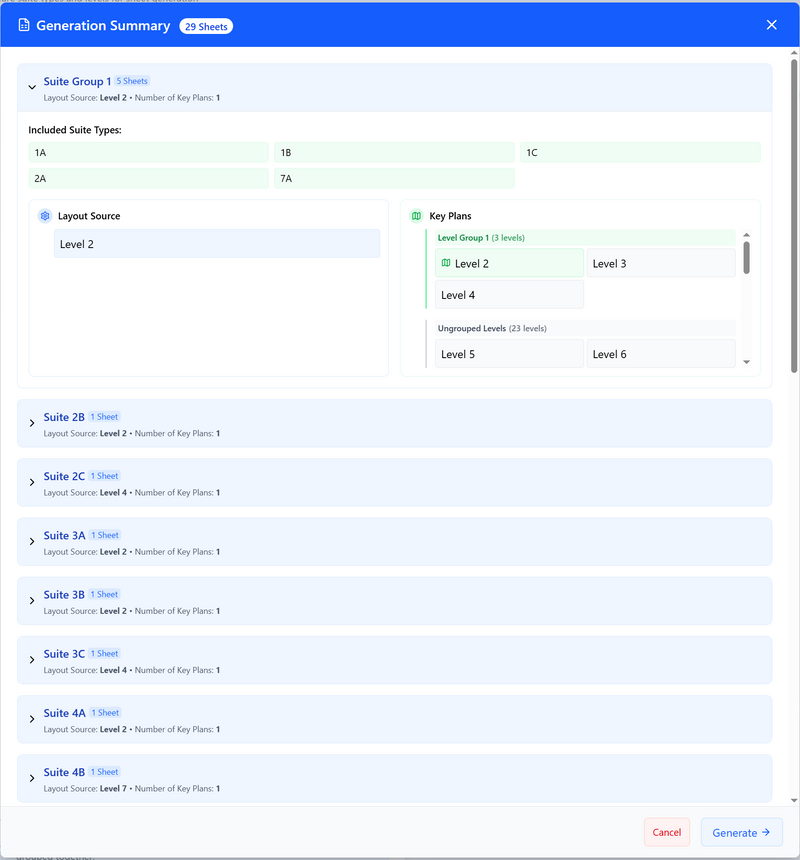Click the red Cancel button
This screenshot has height=860, width=800.
(x=667, y=833)
